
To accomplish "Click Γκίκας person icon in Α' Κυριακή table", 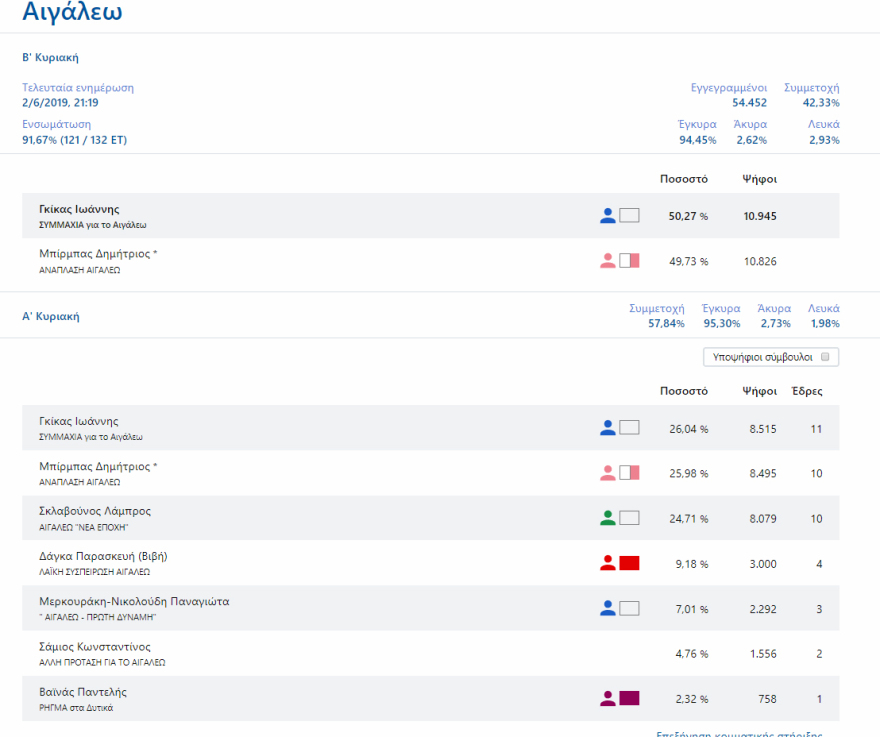I will click(x=607, y=428).
